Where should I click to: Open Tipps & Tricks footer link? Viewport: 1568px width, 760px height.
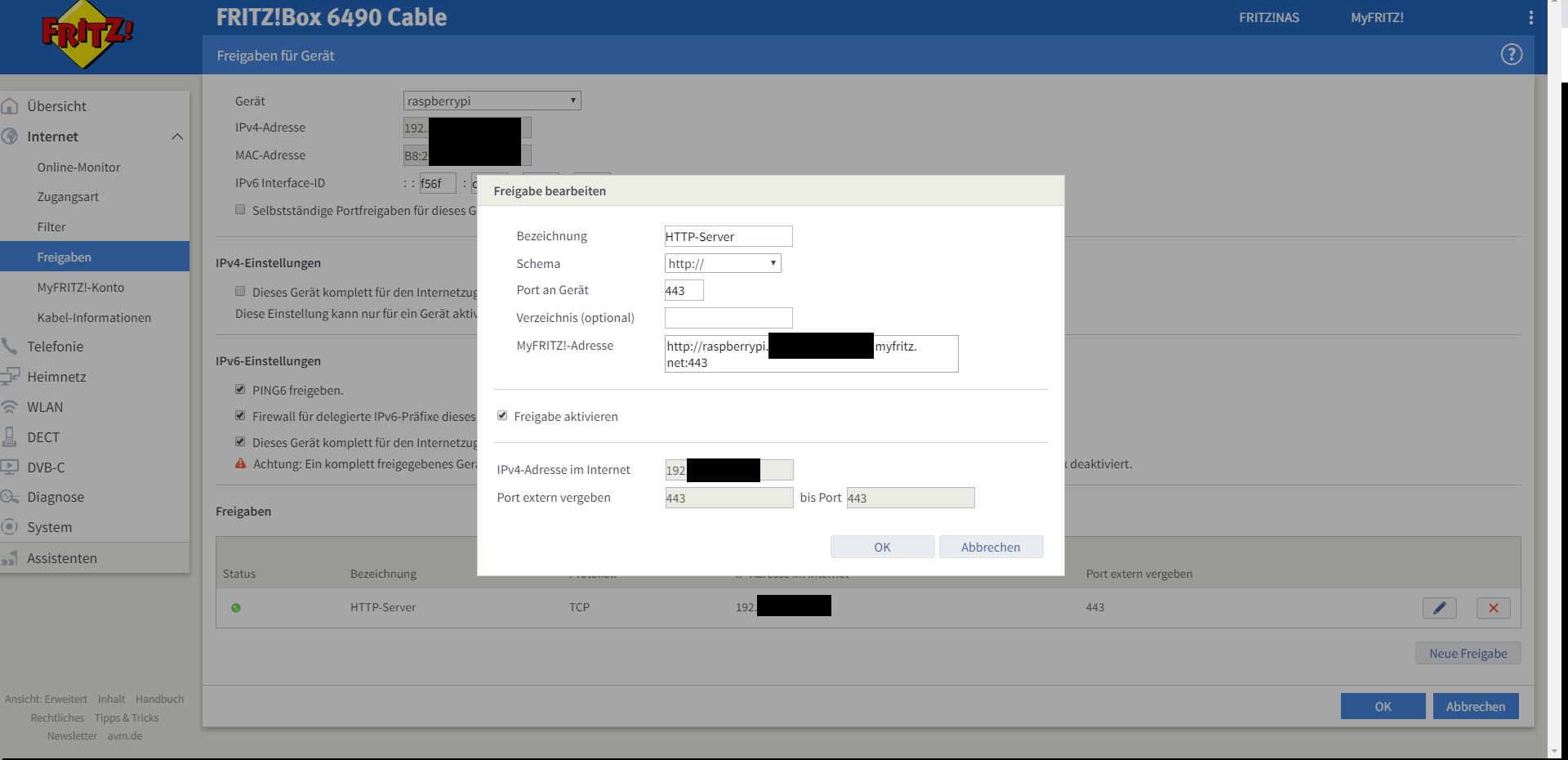127,718
